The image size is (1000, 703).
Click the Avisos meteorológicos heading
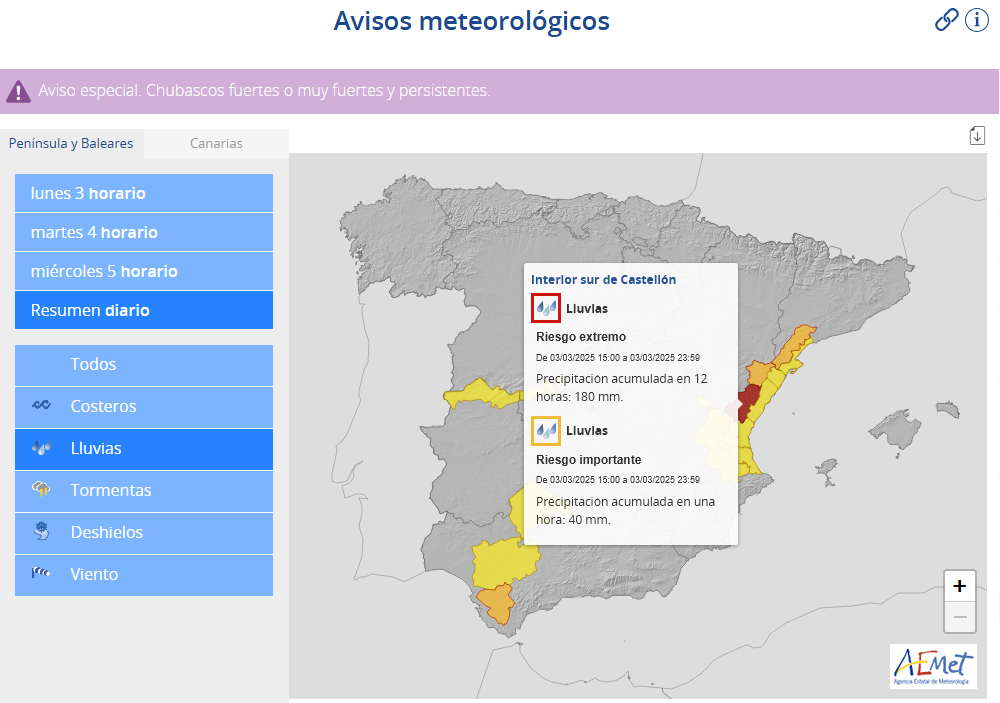click(x=472, y=20)
